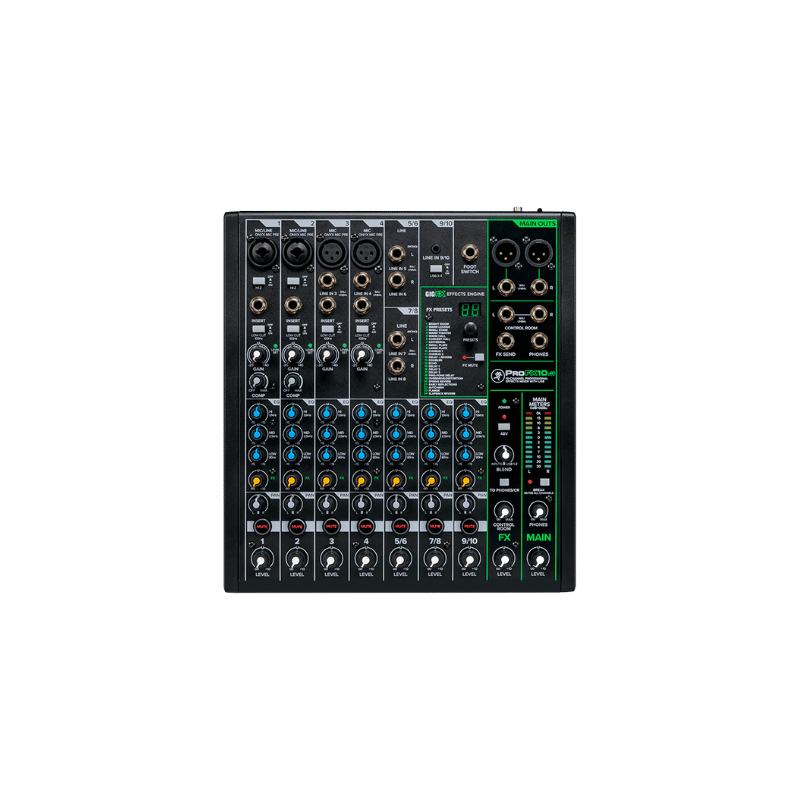The height and width of the screenshot is (800, 800).
Task: Open the FX PRESETS selector knob
Action: pos(470,329)
